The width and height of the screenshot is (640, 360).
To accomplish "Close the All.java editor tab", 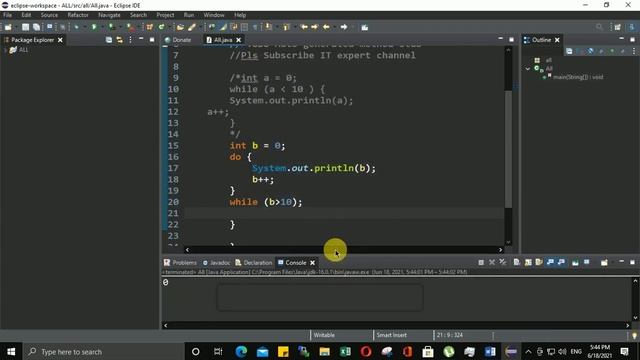I will click(x=239, y=40).
